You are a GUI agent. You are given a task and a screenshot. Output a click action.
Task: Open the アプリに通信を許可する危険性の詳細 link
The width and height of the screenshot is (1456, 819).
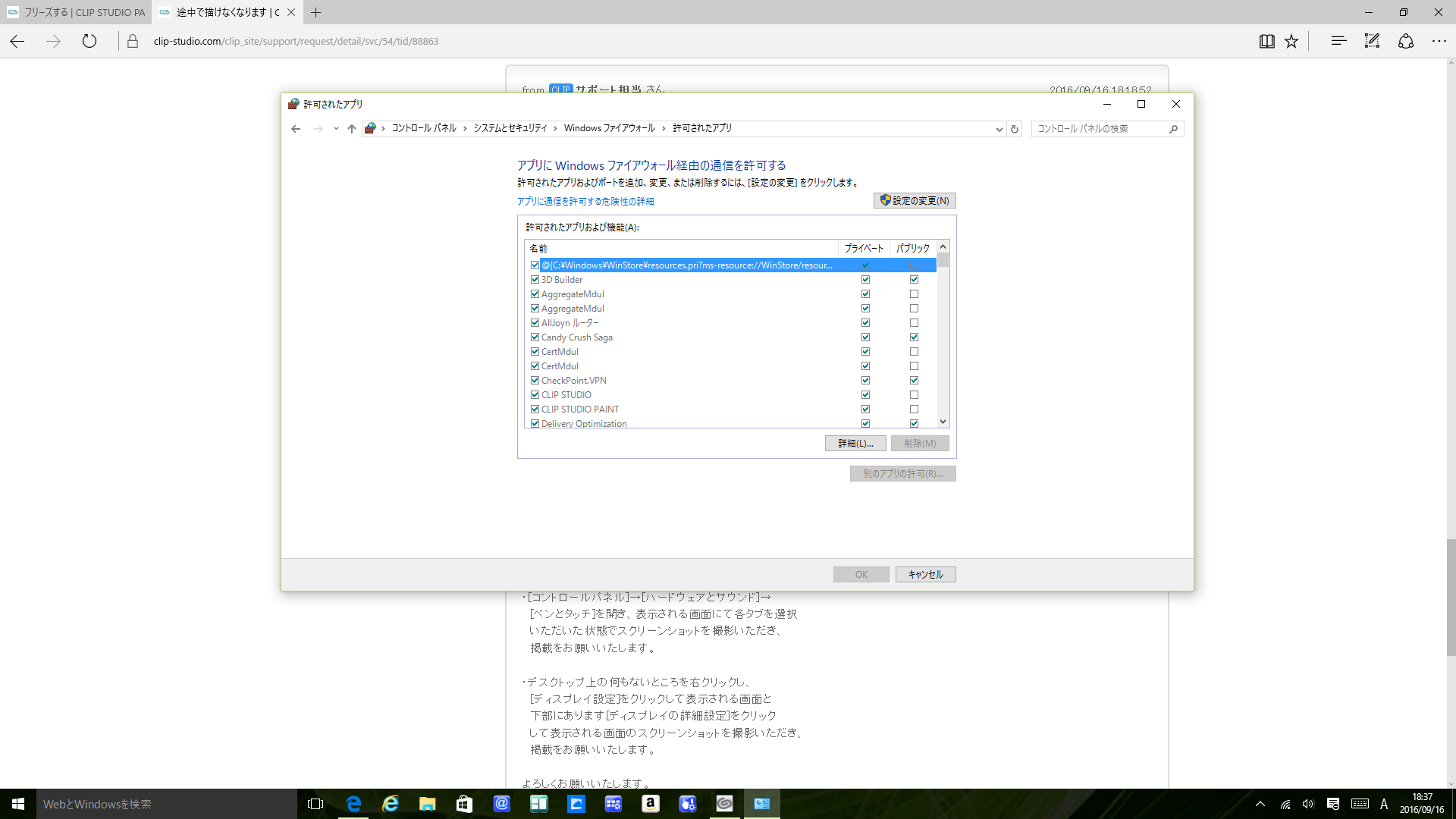pos(585,202)
